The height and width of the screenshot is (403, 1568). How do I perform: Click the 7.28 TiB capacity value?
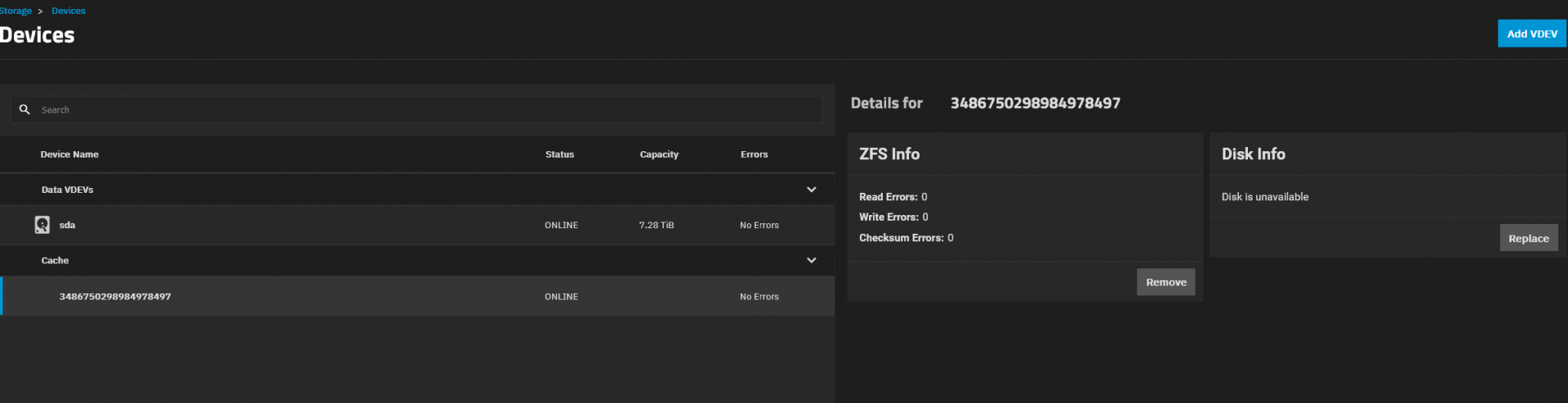(x=657, y=226)
